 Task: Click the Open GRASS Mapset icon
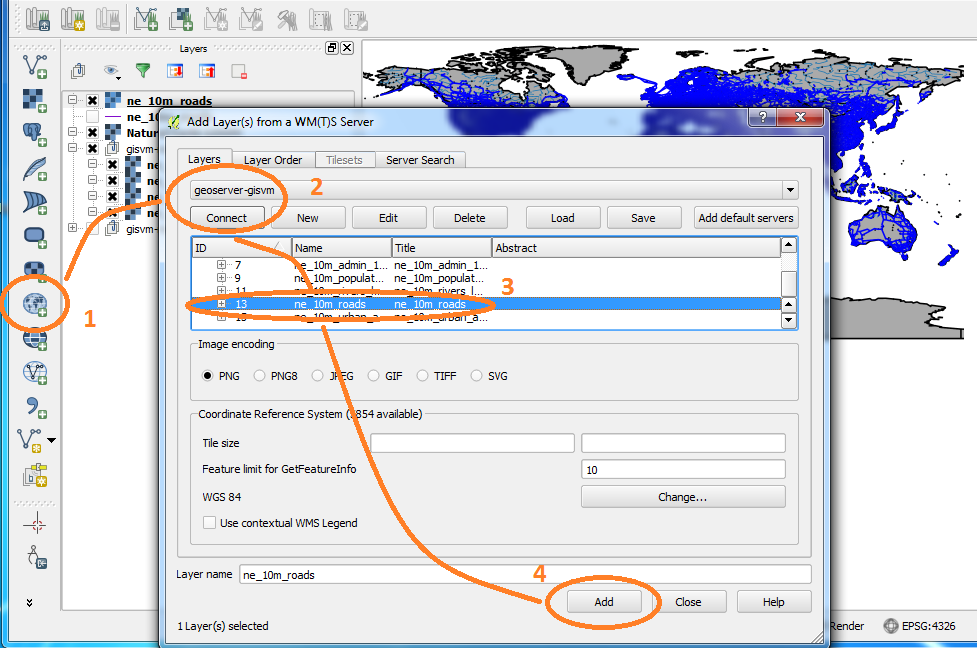(x=39, y=19)
